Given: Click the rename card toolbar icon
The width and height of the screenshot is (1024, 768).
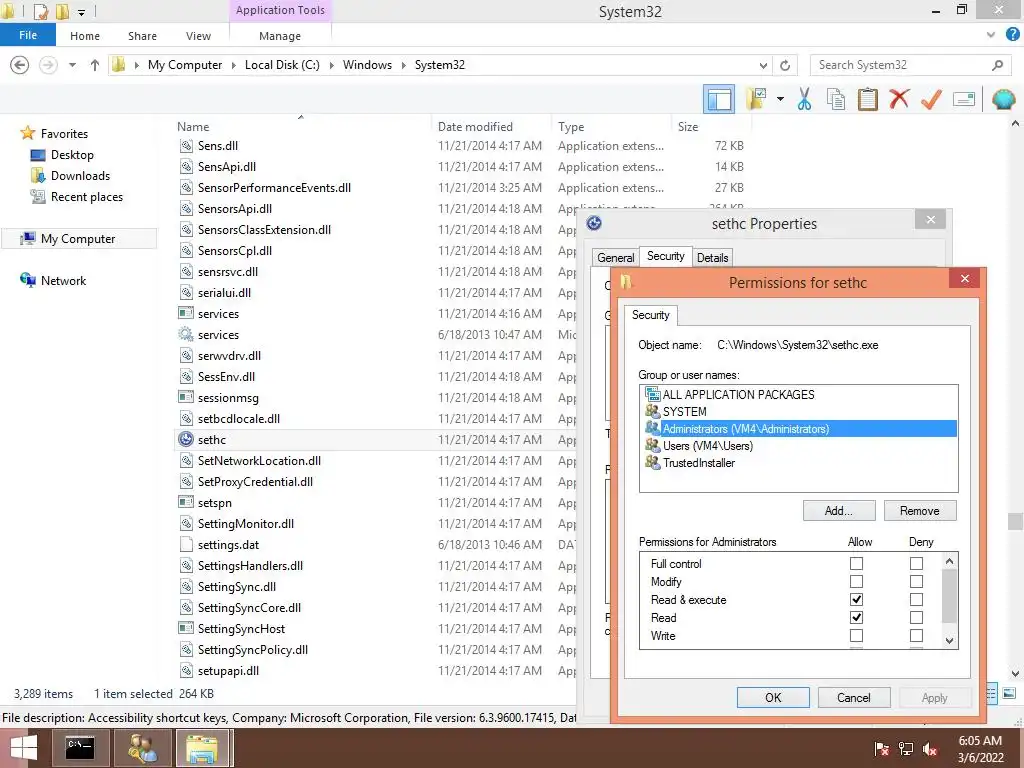Looking at the screenshot, I should pyautogui.click(x=964, y=99).
